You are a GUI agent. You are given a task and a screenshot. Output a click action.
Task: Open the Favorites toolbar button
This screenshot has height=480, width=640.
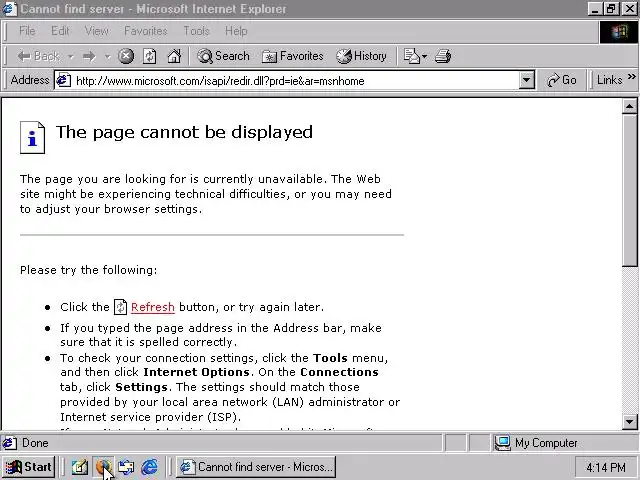tap(293, 56)
